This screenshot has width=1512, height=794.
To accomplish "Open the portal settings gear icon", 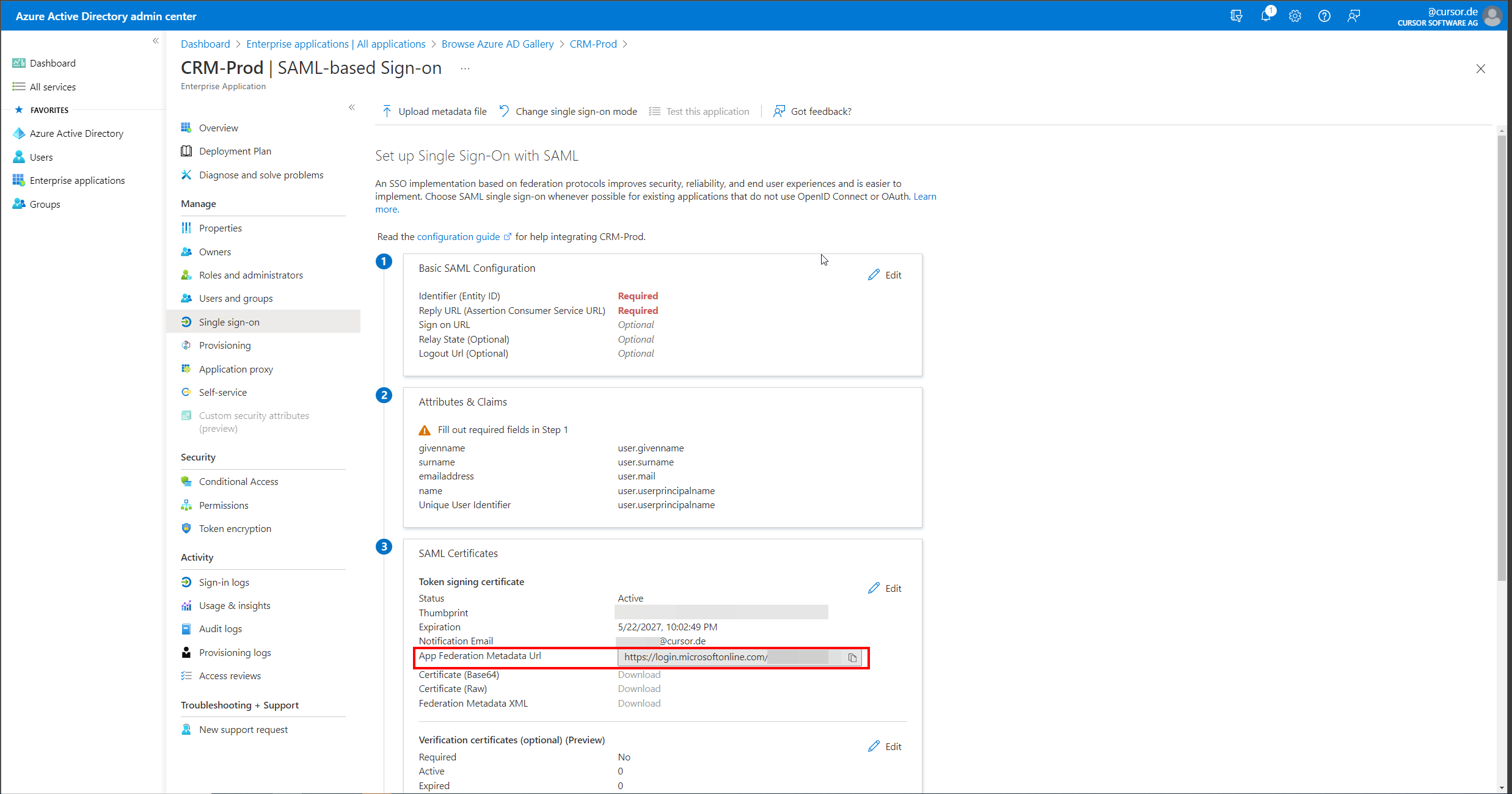I will coord(1295,16).
